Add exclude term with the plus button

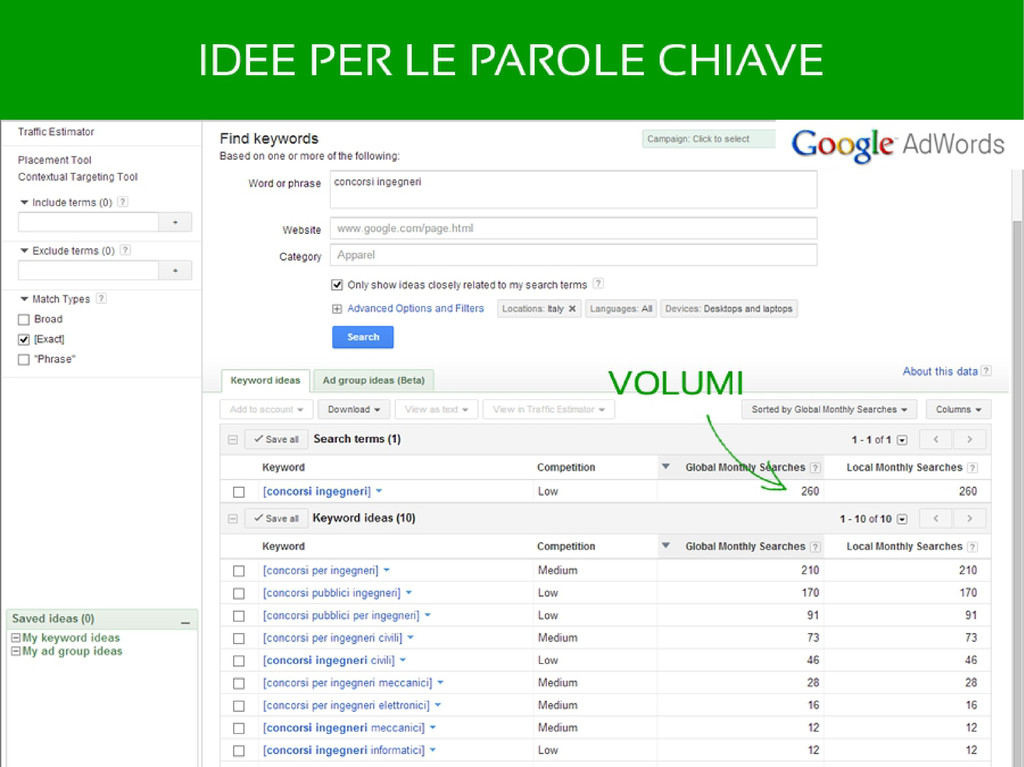coord(175,270)
